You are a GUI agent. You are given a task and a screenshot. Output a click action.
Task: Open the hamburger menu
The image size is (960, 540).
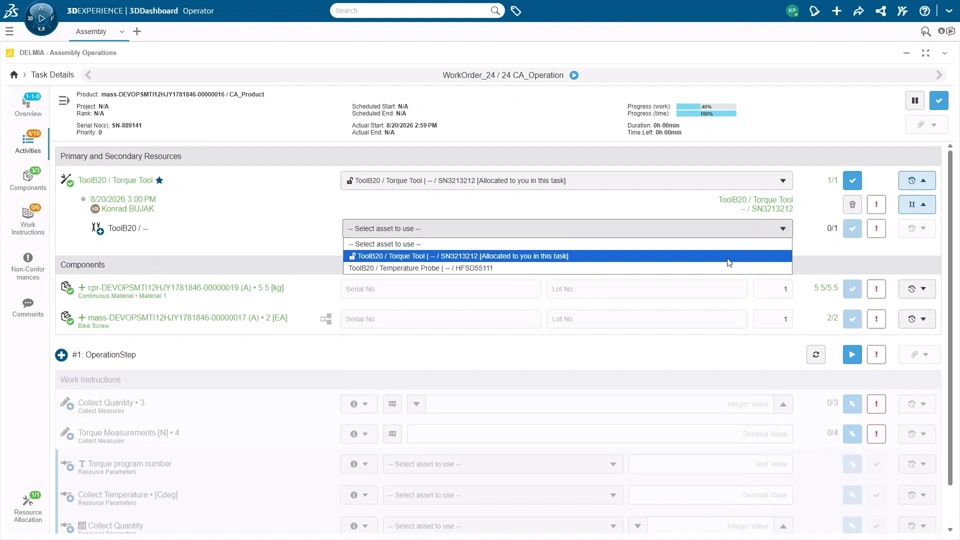[9, 31]
